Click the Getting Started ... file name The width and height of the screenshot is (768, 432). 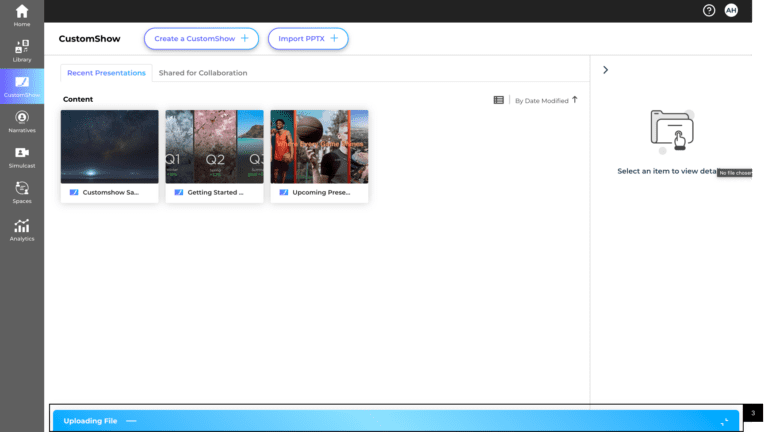coord(216,192)
